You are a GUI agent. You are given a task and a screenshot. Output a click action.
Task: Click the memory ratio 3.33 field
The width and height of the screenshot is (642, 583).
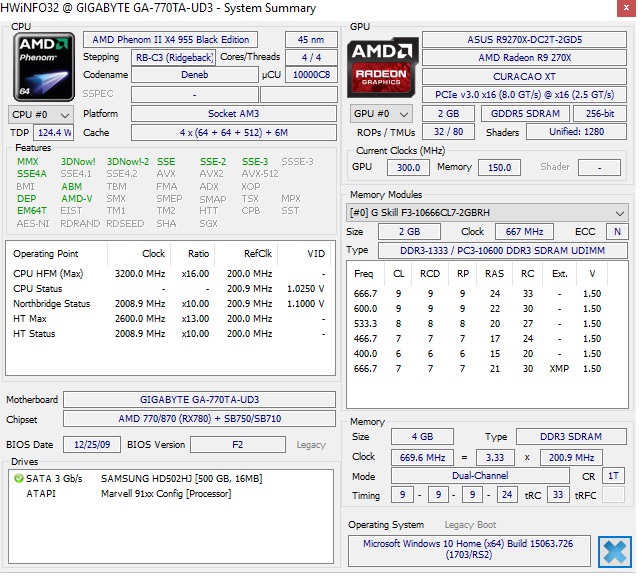[495, 457]
